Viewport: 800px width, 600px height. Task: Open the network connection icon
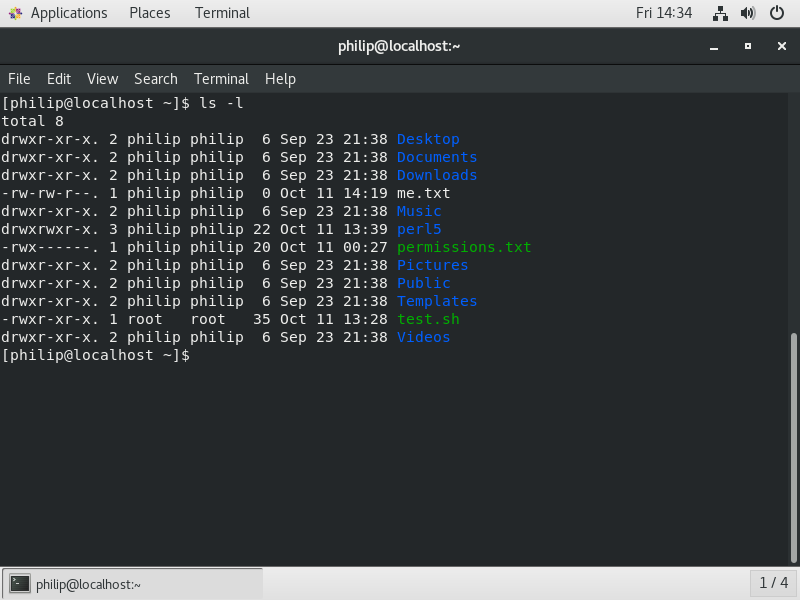(720, 13)
